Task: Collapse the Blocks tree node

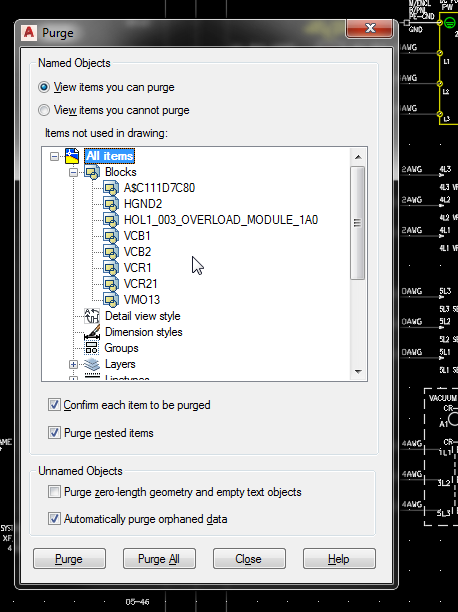Action: click(x=73, y=173)
